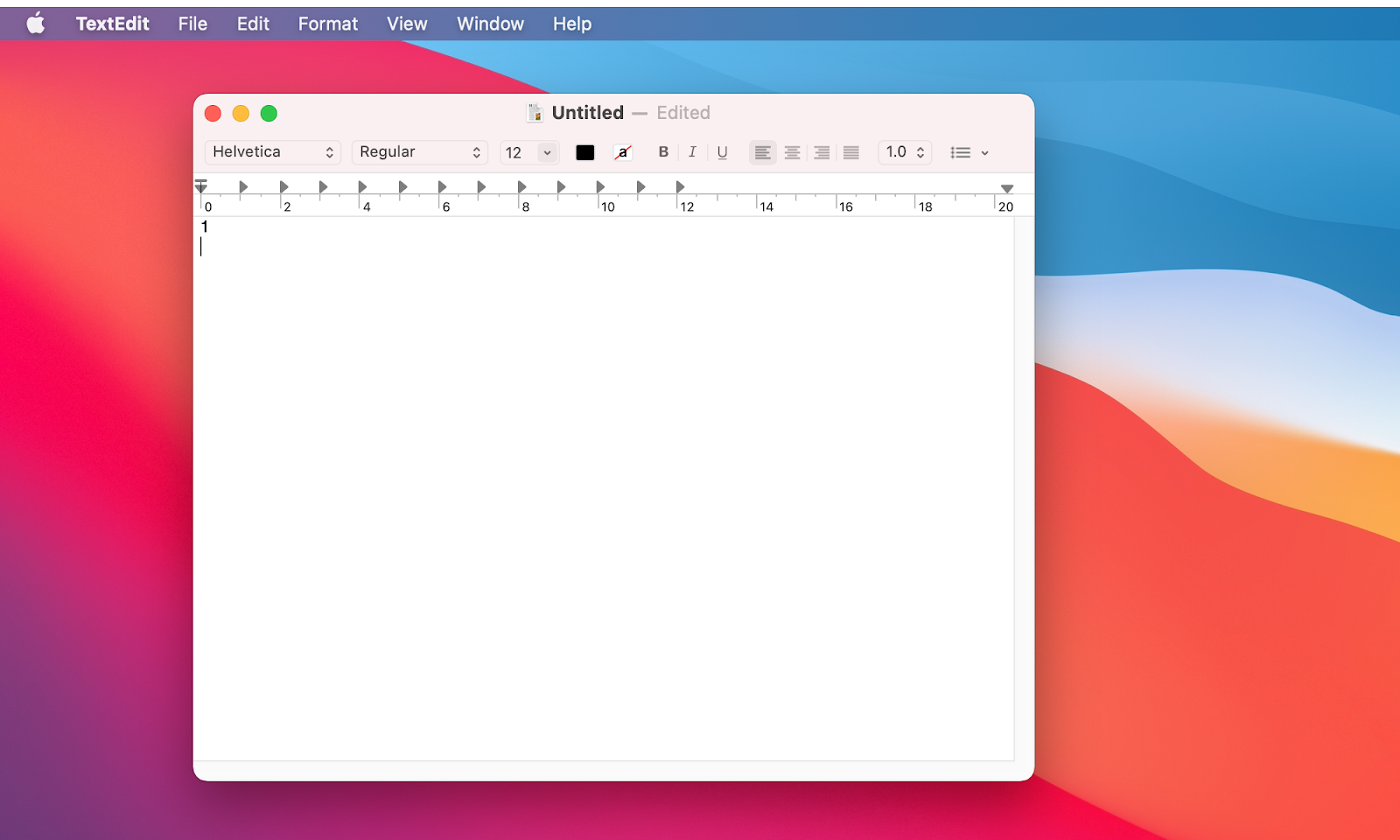
Task: Align text left
Action: pyautogui.click(x=763, y=152)
